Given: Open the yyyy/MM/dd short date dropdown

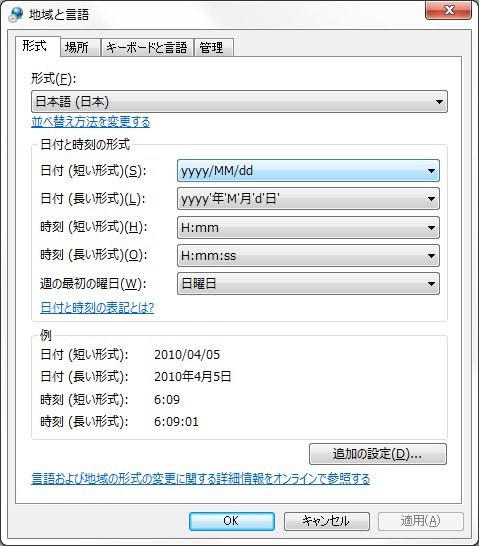Looking at the screenshot, I should (308, 171).
